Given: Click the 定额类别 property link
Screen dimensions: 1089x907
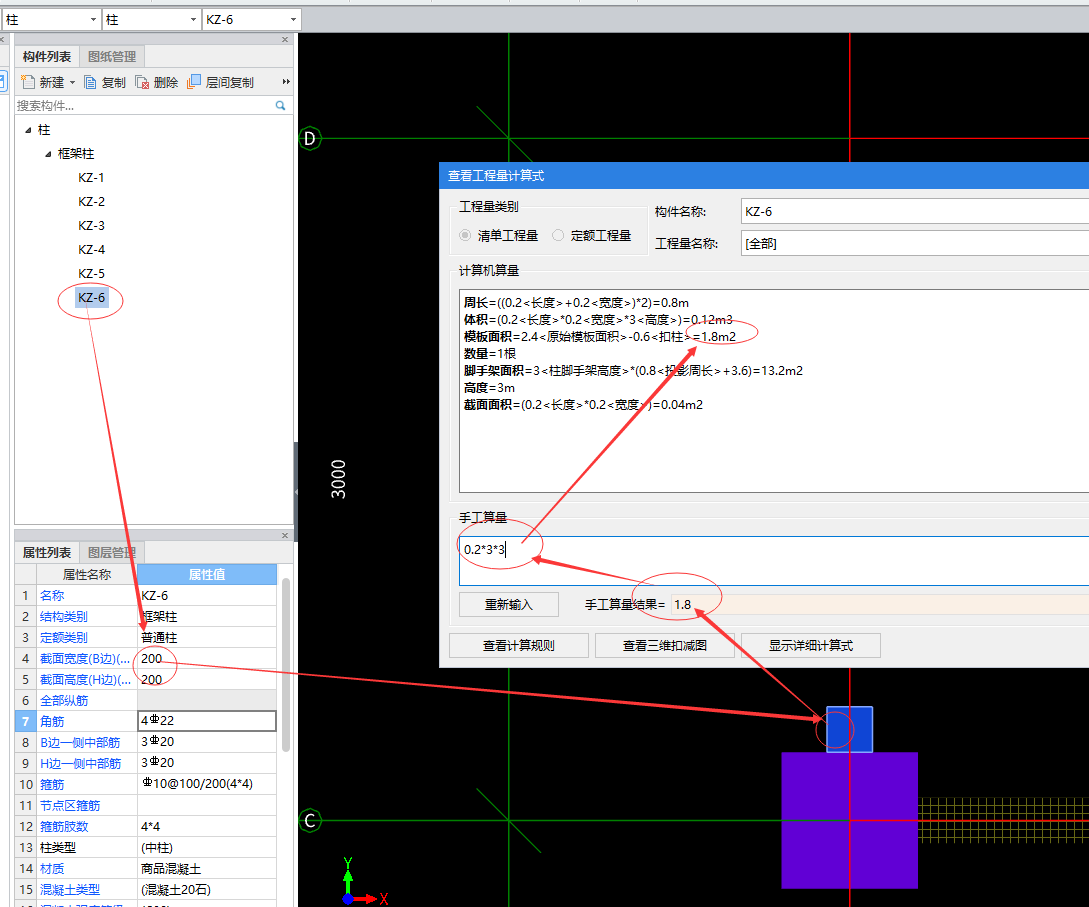Looking at the screenshot, I should [64, 638].
